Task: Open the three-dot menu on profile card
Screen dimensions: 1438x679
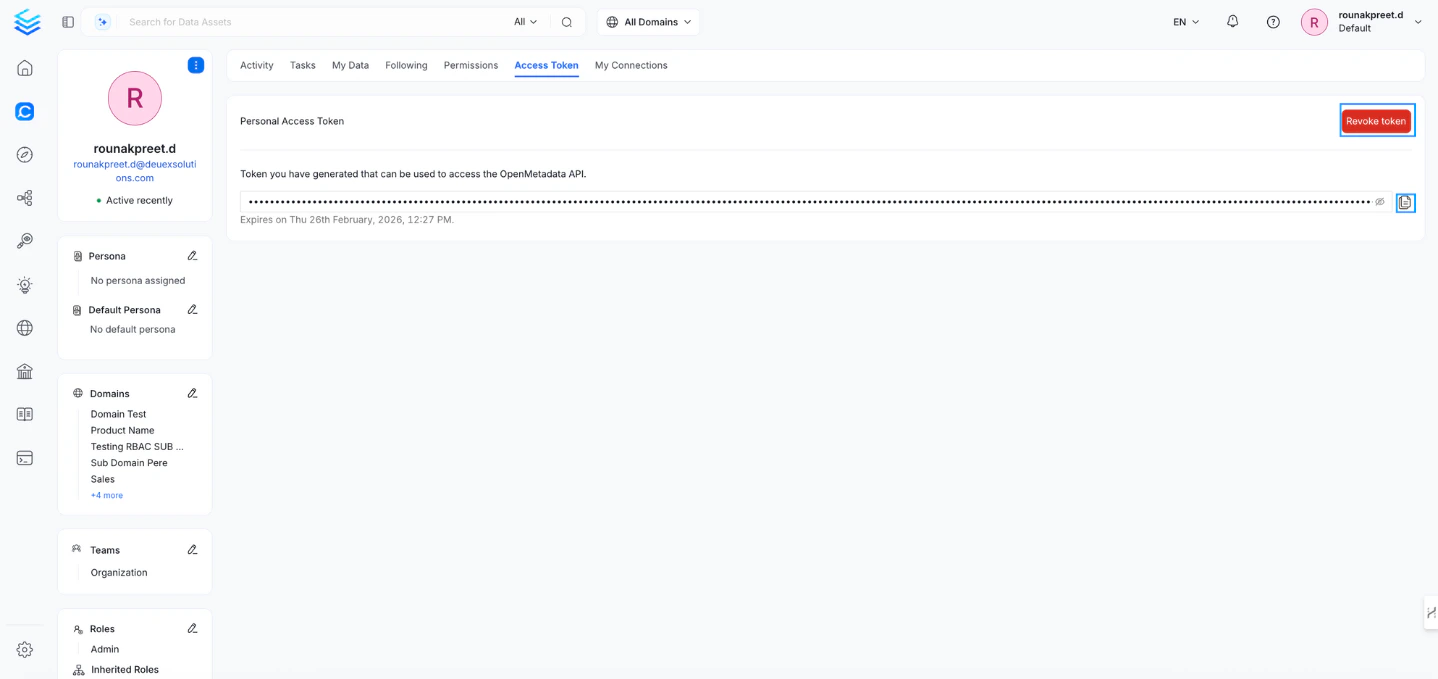Action: pos(196,65)
